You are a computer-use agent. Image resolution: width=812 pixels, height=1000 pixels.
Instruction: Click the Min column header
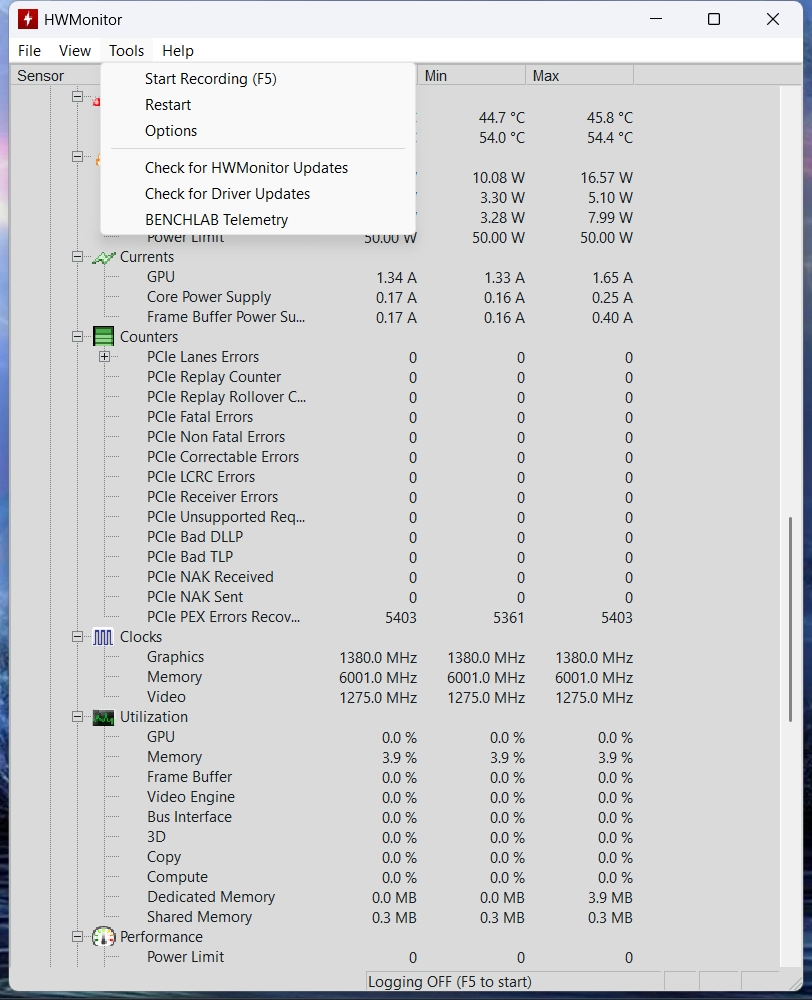click(x=471, y=76)
